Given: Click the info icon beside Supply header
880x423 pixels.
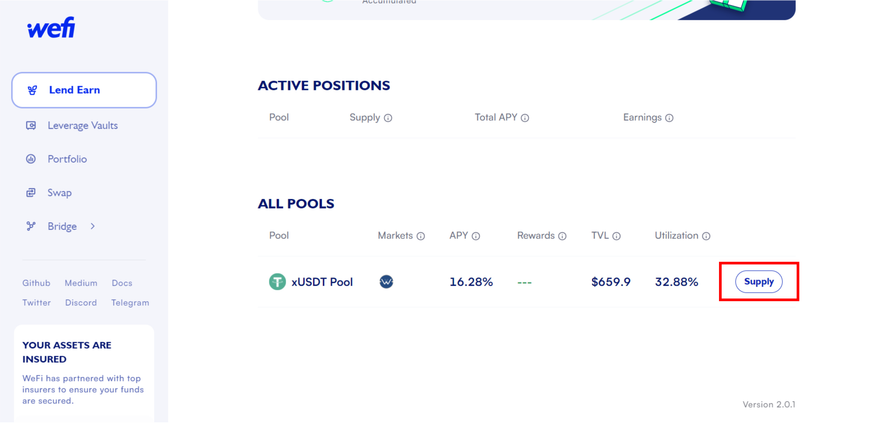Looking at the screenshot, I should tap(388, 118).
